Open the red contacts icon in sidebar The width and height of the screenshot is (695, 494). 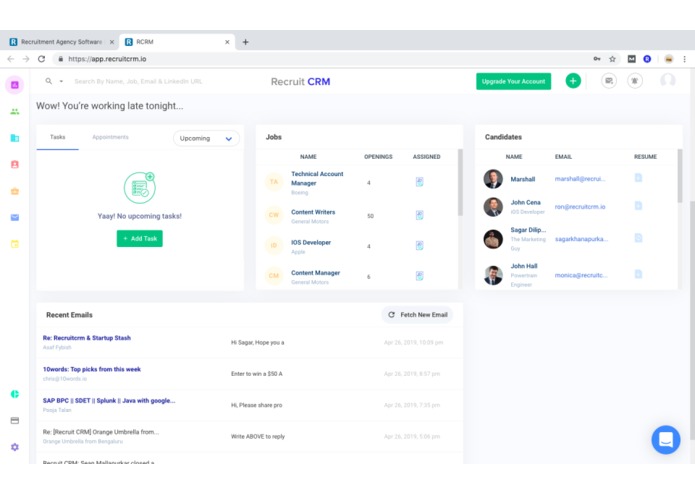click(15, 164)
